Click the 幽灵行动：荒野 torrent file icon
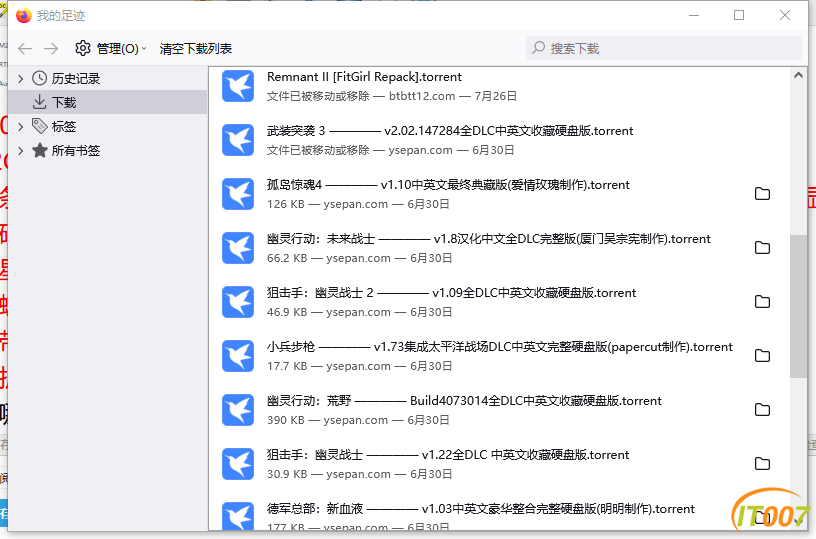The height and width of the screenshot is (539, 816). tap(238, 410)
